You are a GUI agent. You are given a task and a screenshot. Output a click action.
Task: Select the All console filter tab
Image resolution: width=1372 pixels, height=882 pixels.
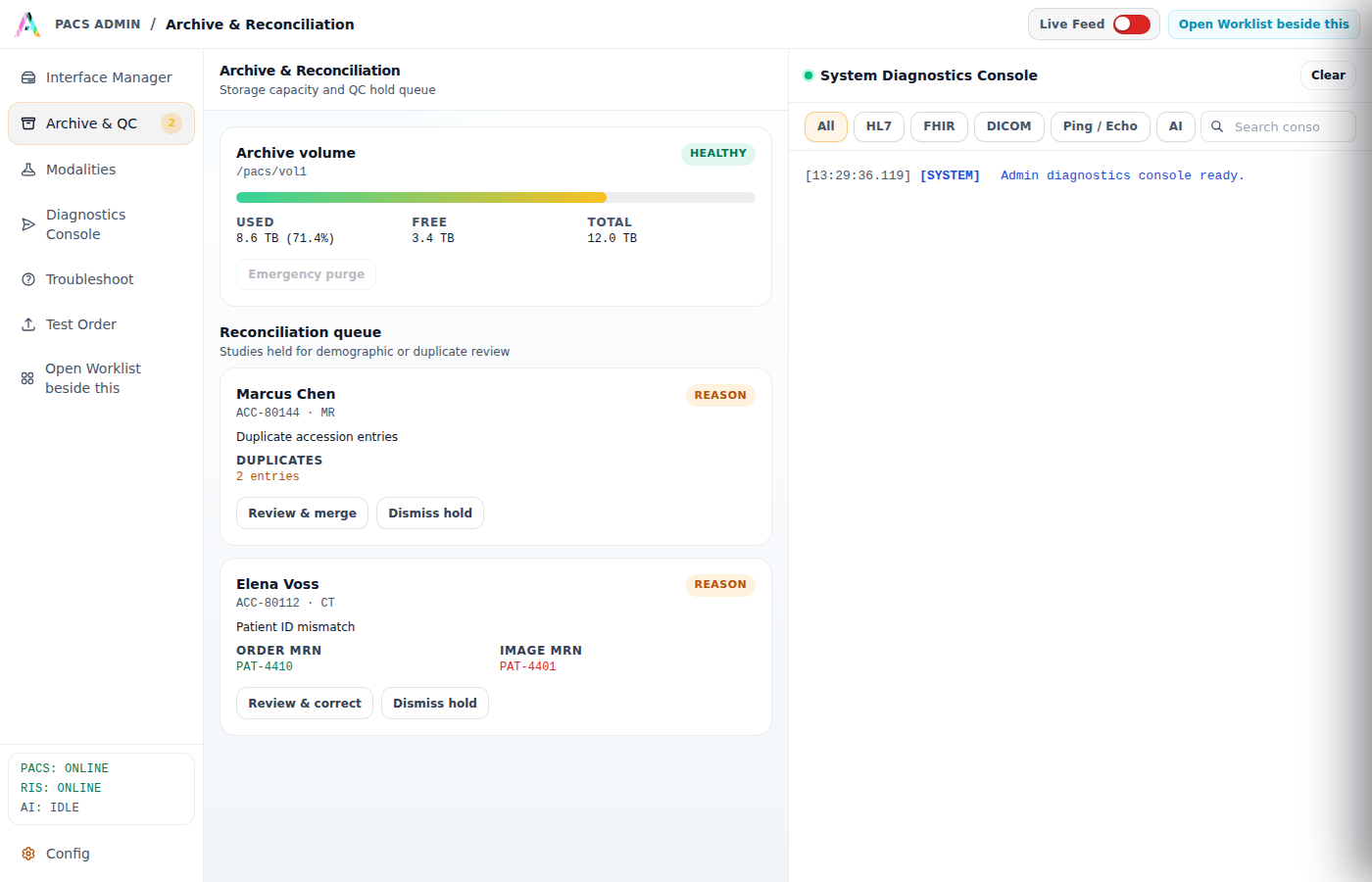pyautogui.click(x=826, y=126)
